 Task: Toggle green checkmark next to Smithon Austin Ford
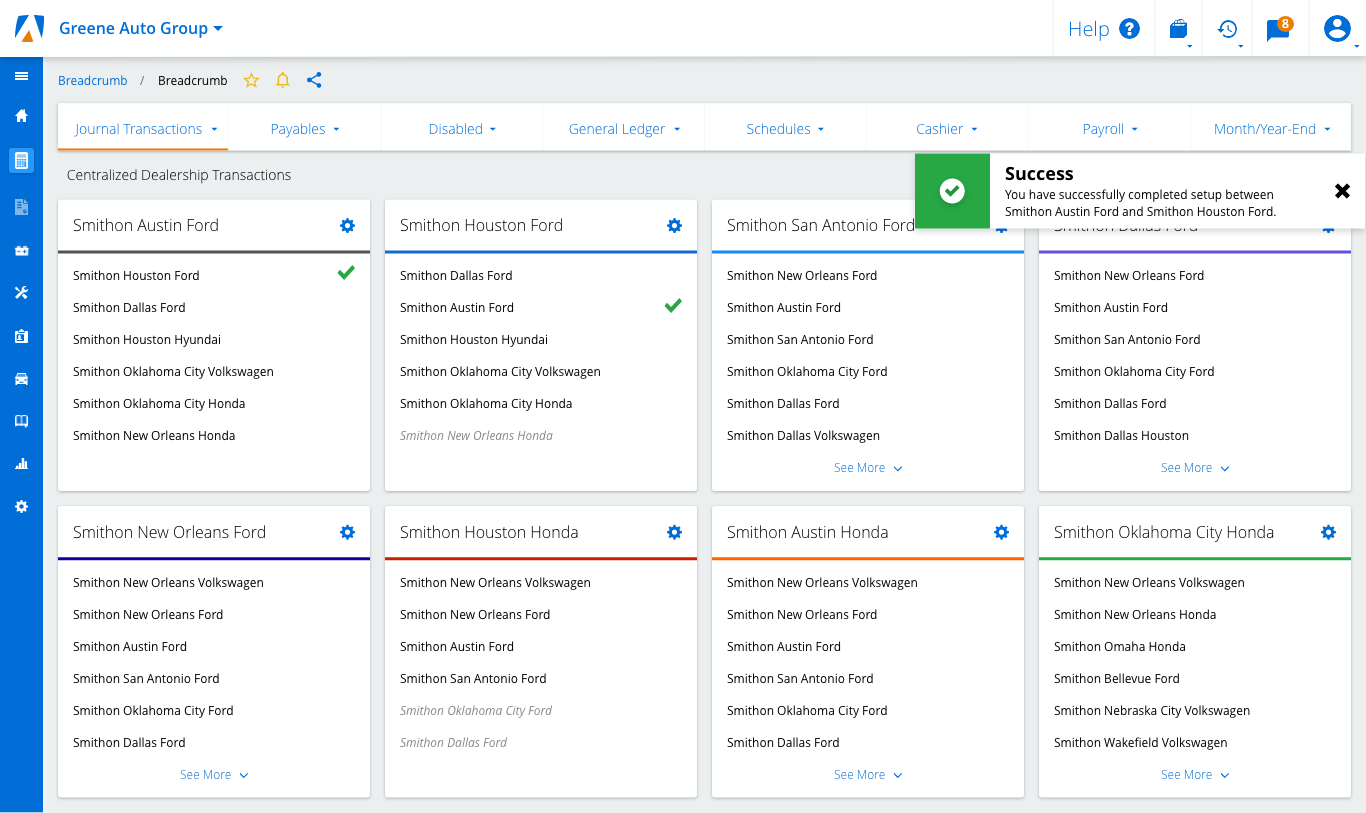pos(673,305)
